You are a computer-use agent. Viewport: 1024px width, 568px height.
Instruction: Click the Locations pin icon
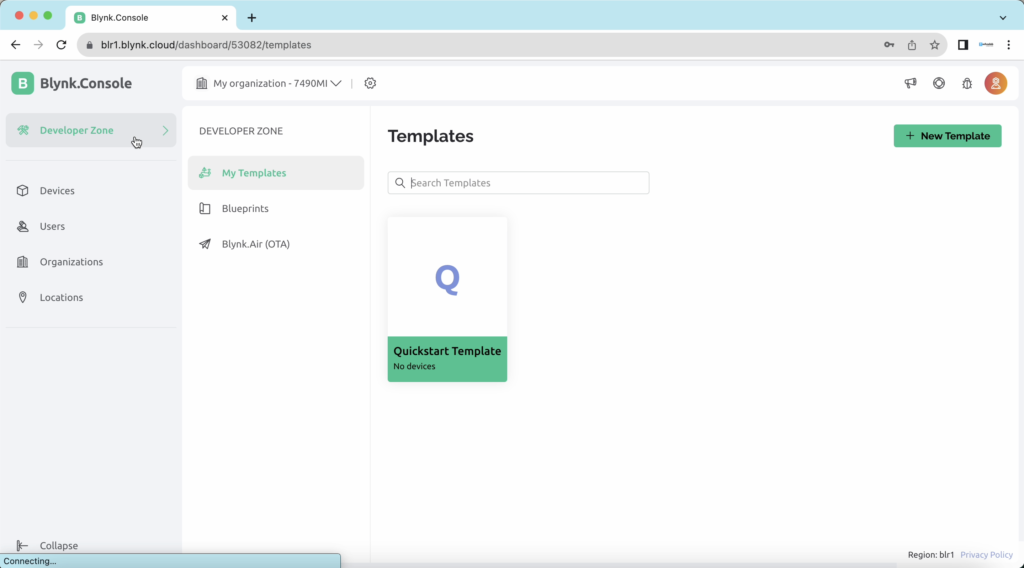point(23,297)
